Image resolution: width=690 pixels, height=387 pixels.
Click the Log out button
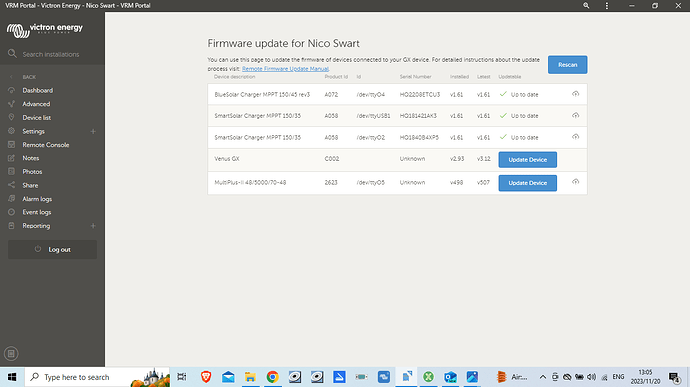coord(52,249)
